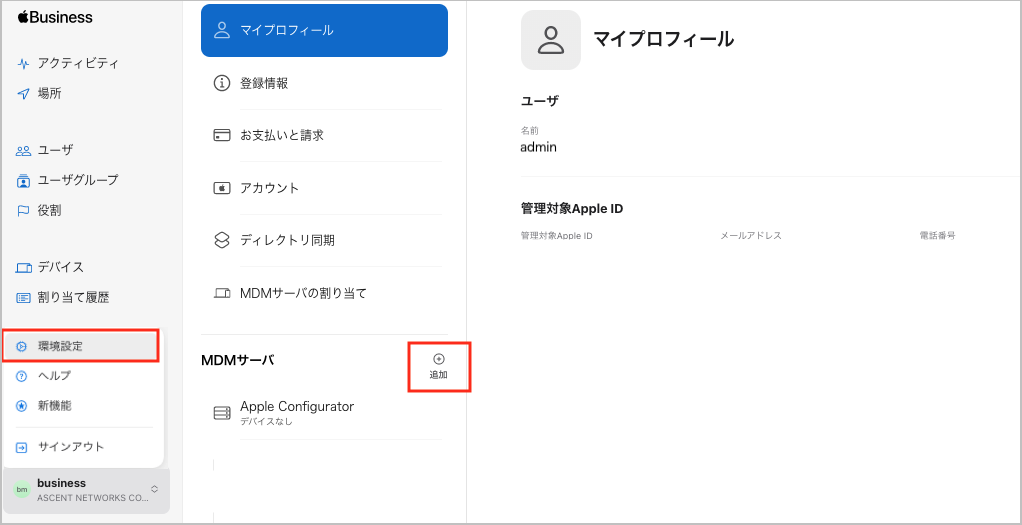Image resolution: width=1022 pixels, height=525 pixels.
Task: Click the Apple Business logo
Action: (x=55, y=18)
